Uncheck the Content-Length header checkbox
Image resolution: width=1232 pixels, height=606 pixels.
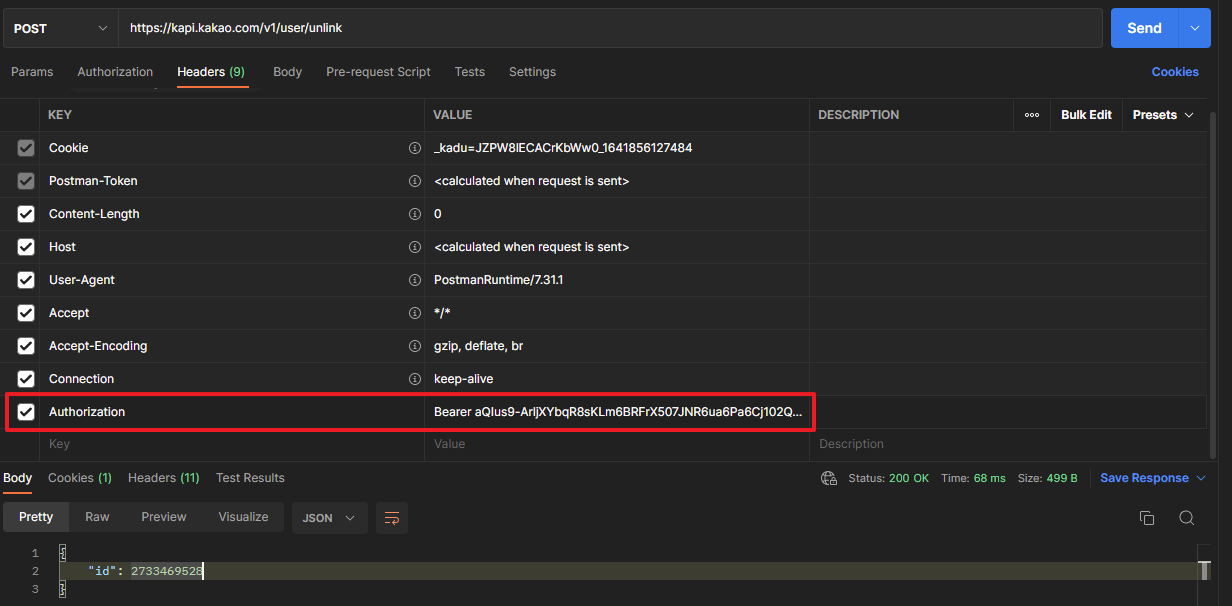click(26, 214)
